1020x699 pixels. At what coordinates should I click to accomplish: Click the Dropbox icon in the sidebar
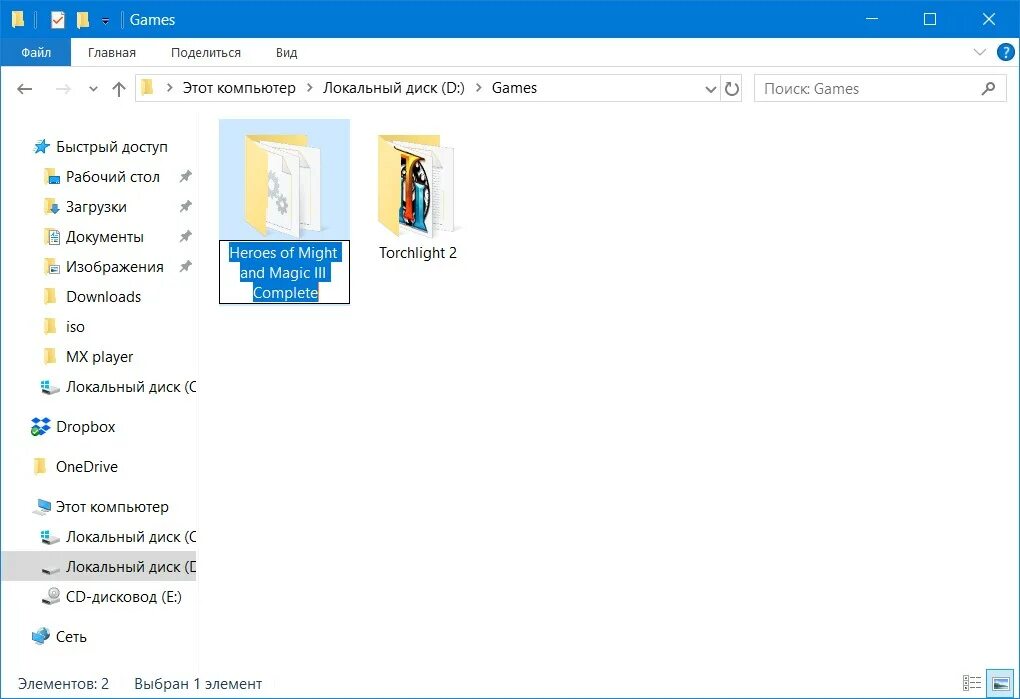[40, 427]
